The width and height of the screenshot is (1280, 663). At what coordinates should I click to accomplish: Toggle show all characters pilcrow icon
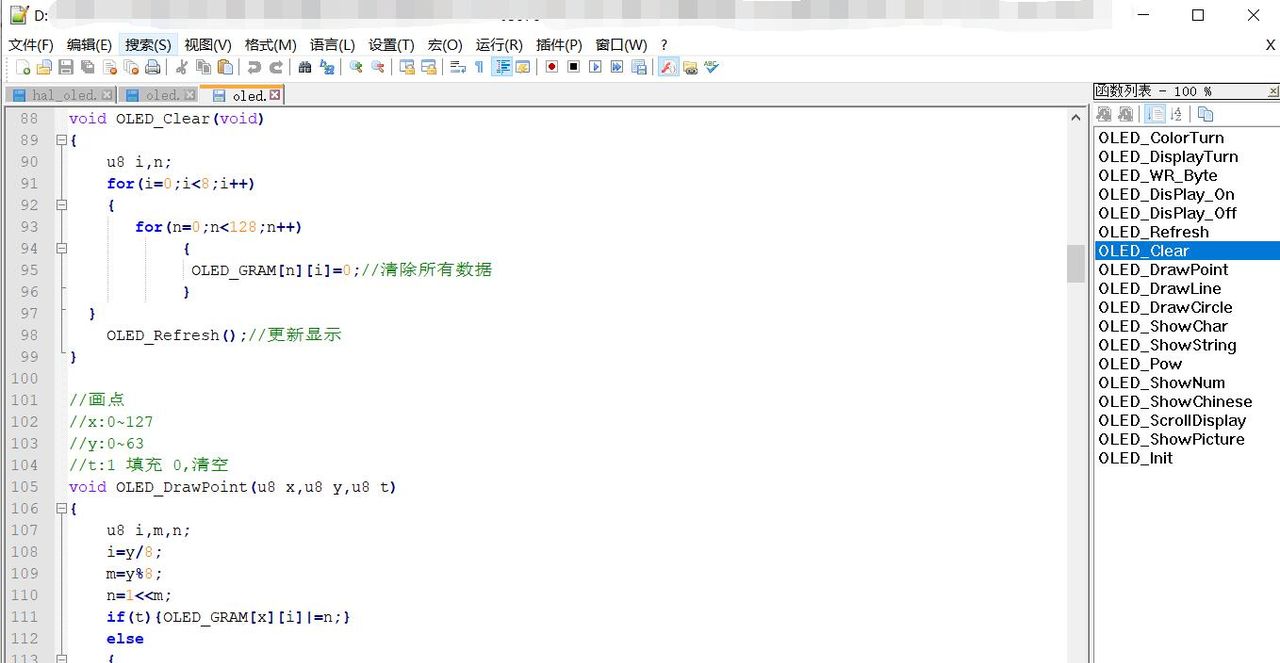(x=479, y=67)
